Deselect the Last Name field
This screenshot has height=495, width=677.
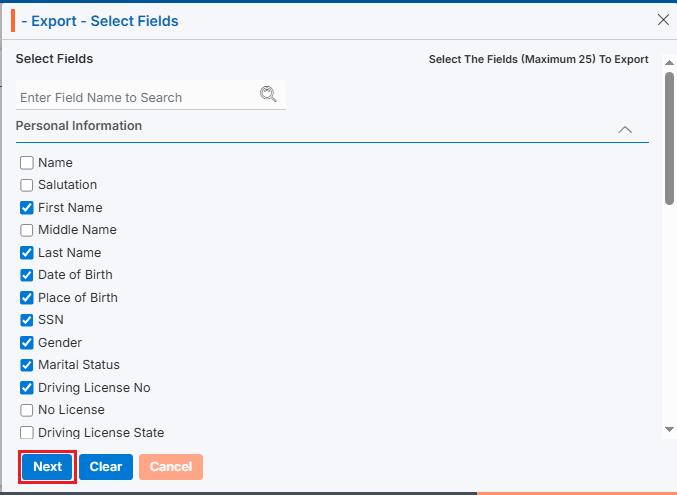click(27, 253)
